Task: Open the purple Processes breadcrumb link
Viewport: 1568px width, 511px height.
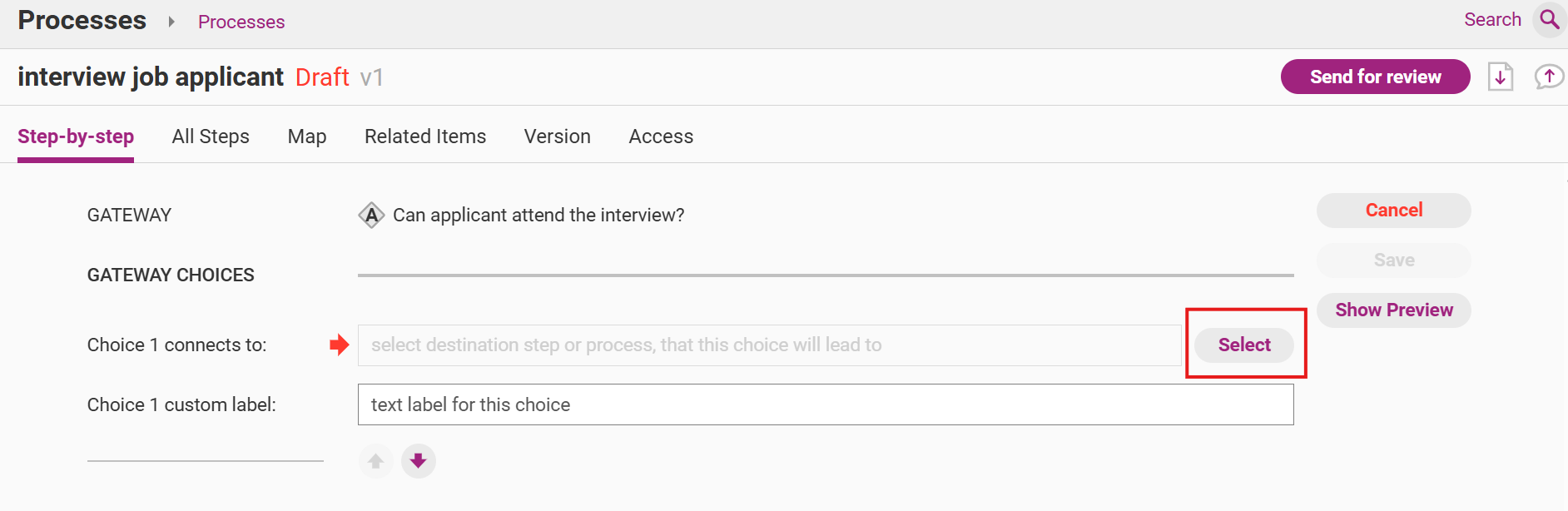Action: point(241,22)
